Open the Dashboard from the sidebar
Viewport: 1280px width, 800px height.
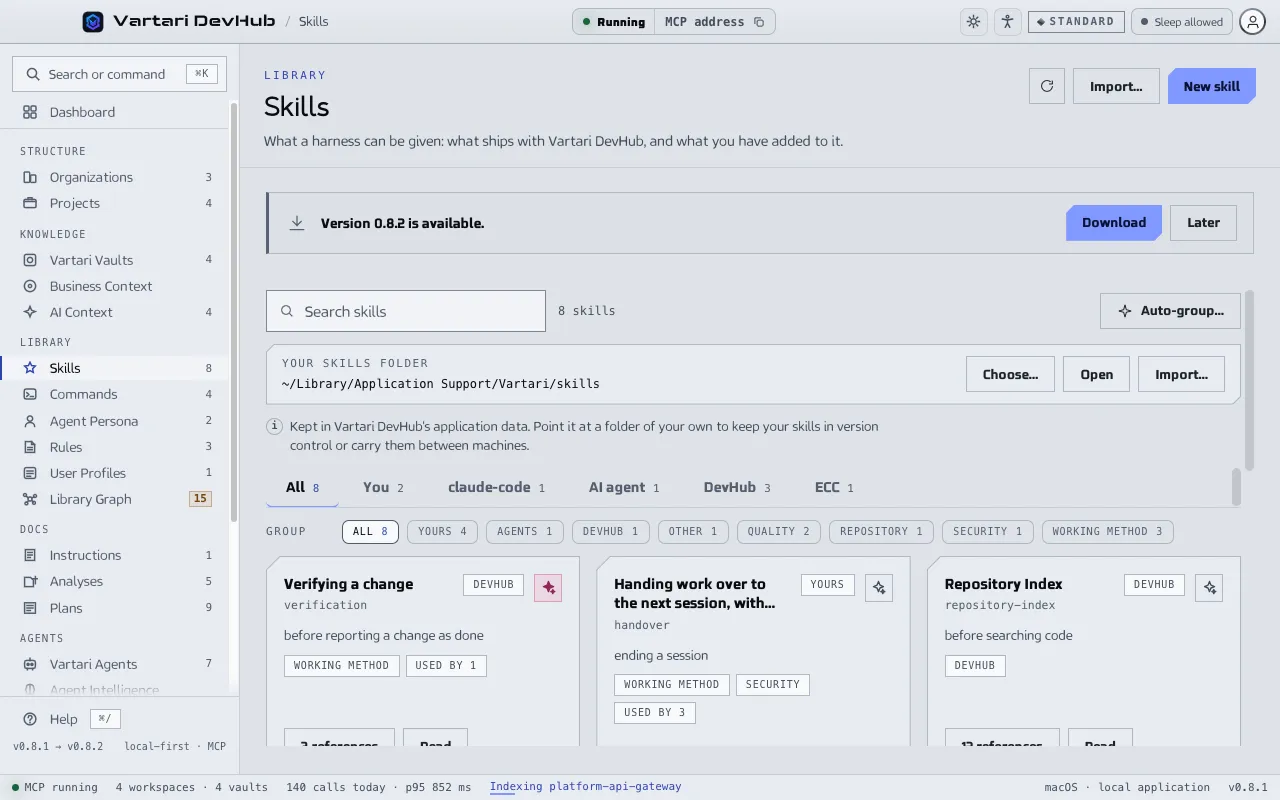(x=116, y=112)
